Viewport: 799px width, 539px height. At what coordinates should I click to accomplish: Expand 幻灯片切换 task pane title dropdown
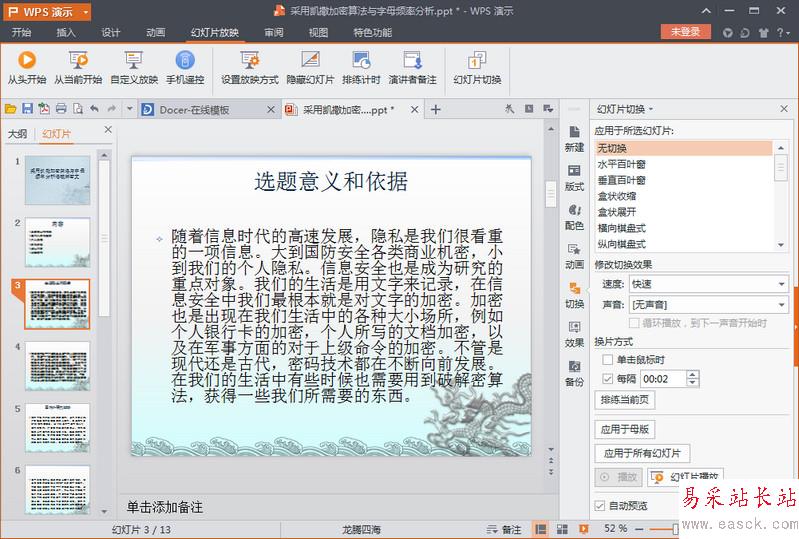[651, 109]
